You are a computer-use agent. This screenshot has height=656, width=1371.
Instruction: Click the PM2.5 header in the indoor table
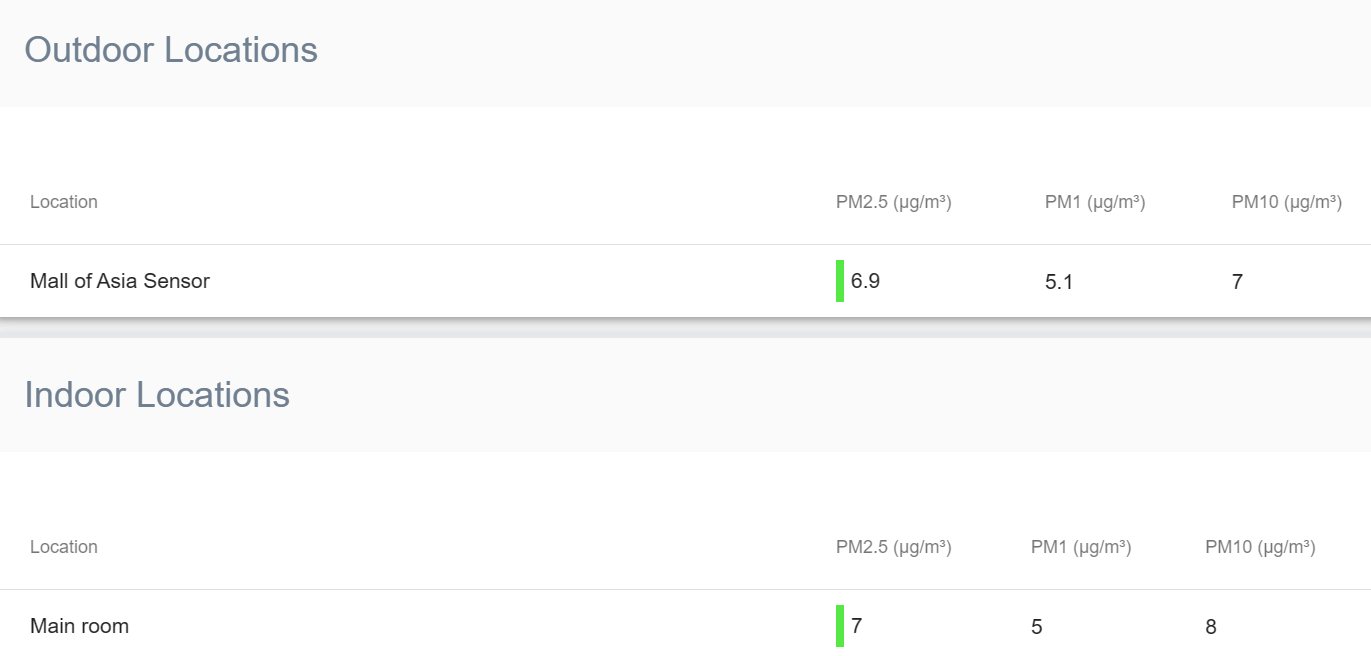pyautogui.click(x=893, y=547)
